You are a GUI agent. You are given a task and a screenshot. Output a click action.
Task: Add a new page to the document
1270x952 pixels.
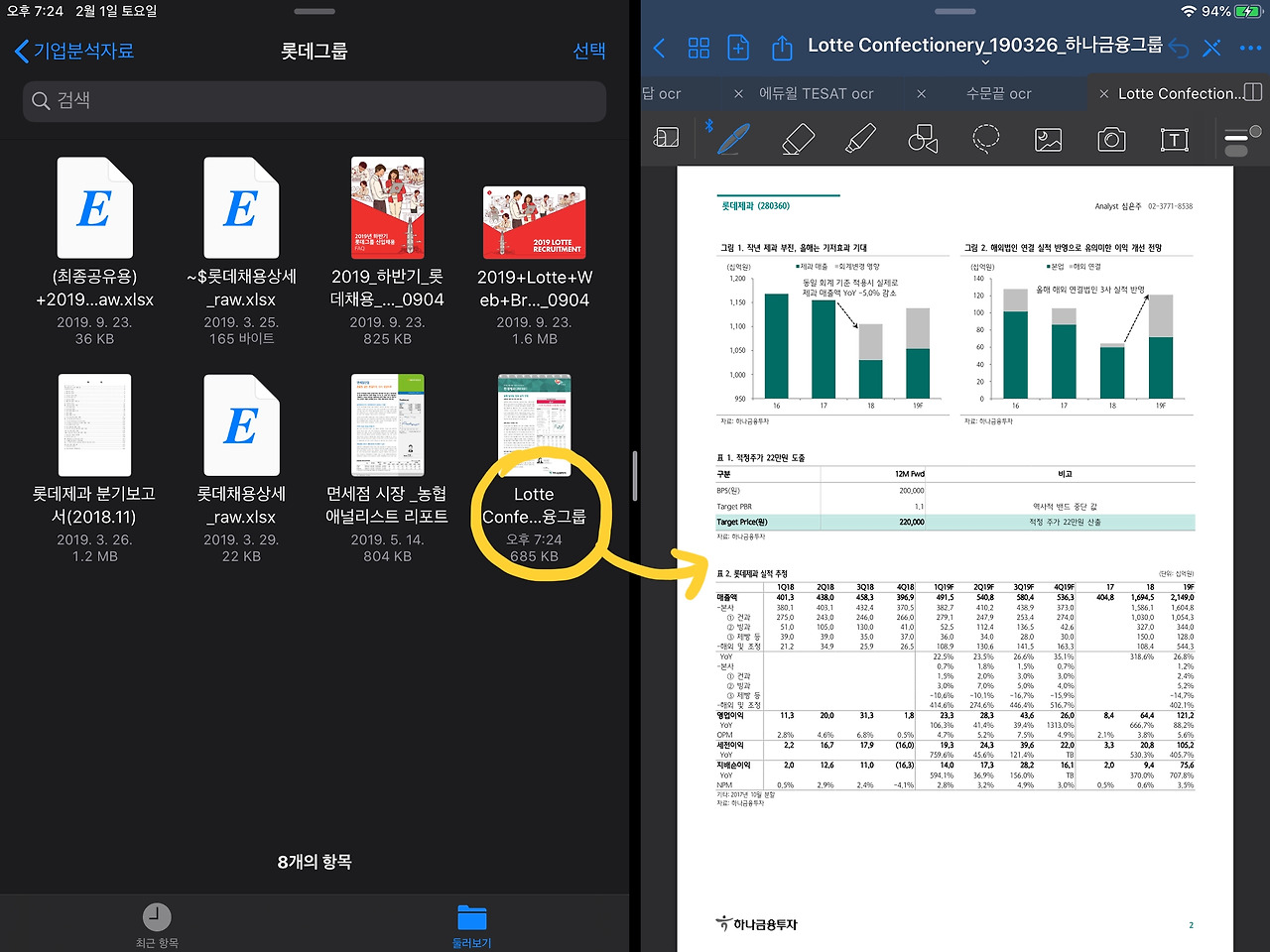tap(738, 48)
